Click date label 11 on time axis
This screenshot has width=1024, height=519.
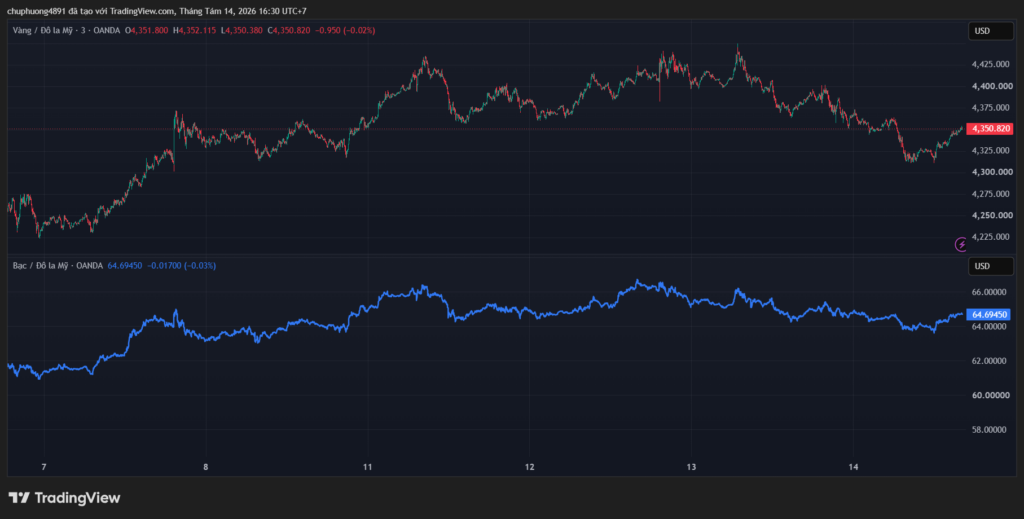(368, 467)
